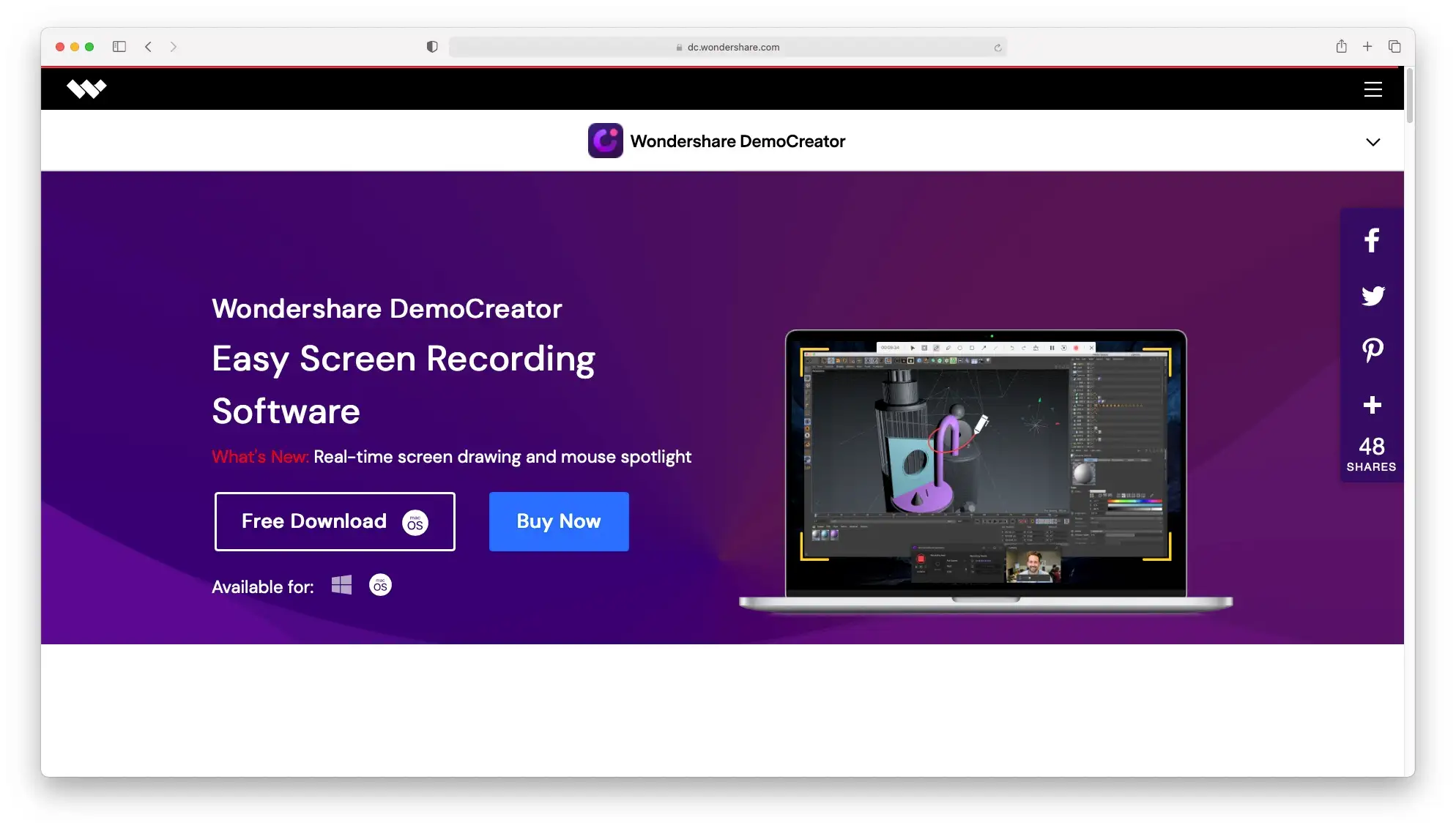Click the DemoCreator app icon in navbar
Image resolution: width=1456 pixels, height=831 pixels.
pyautogui.click(x=604, y=140)
